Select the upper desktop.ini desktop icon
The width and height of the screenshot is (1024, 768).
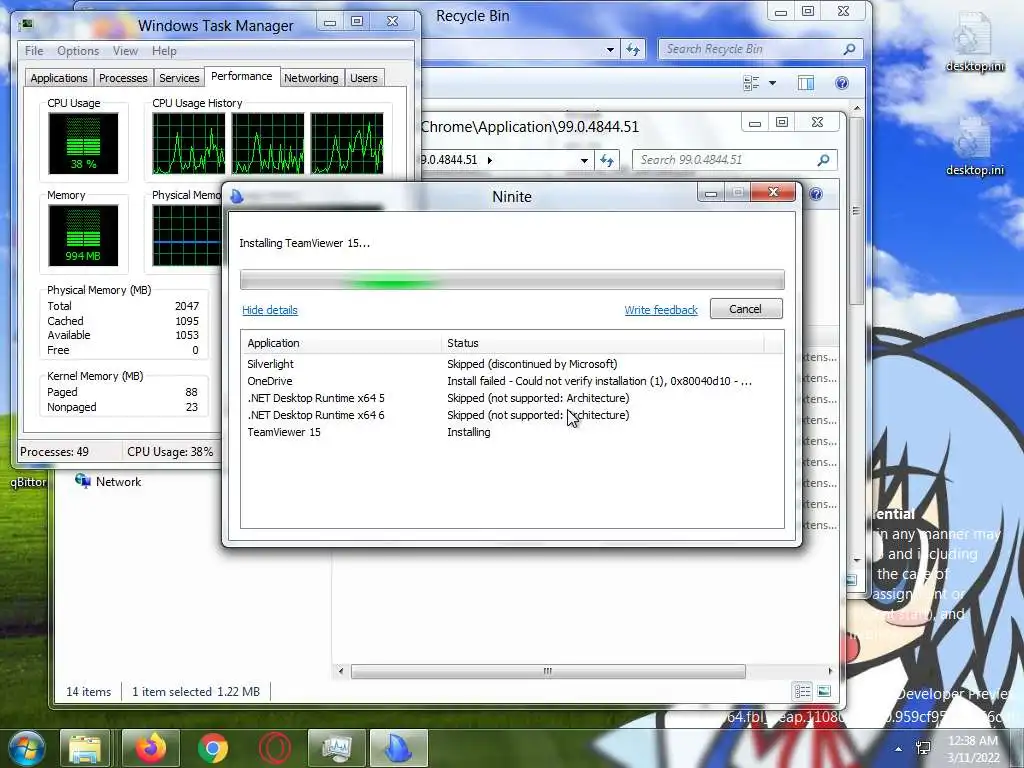(x=974, y=42)
